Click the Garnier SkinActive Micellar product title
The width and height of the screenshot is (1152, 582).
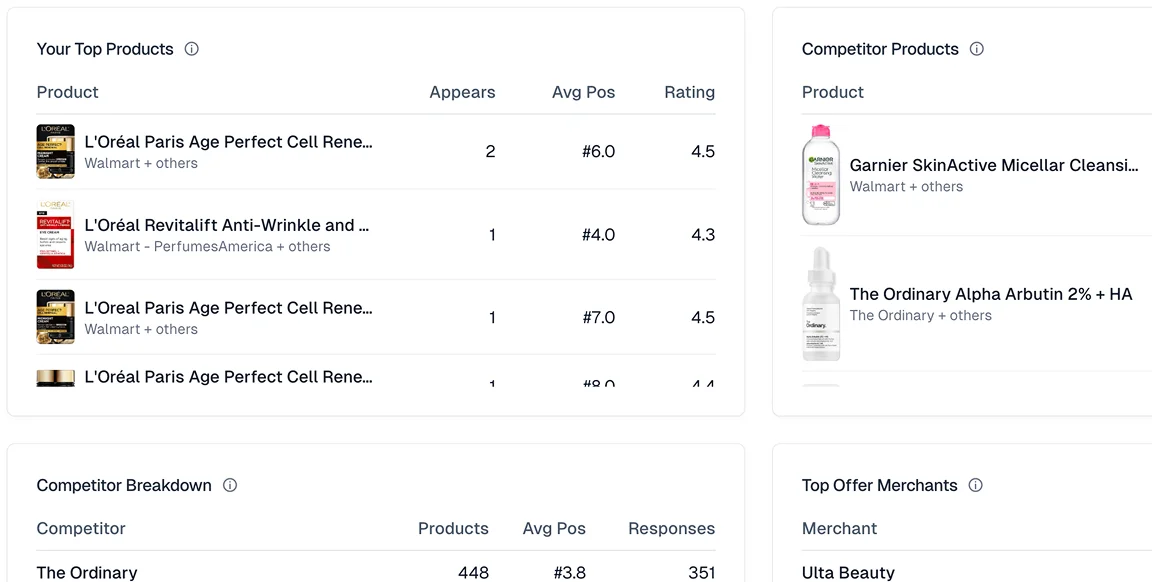[993, 165]
